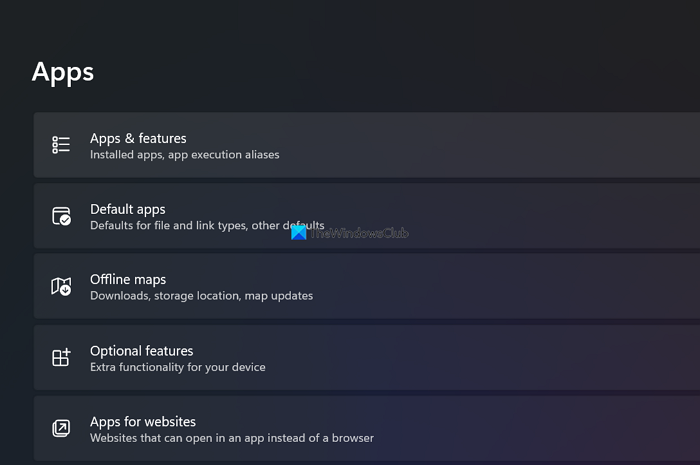
Task: Click empty area of Apps & features card
Action: point(500,145)
